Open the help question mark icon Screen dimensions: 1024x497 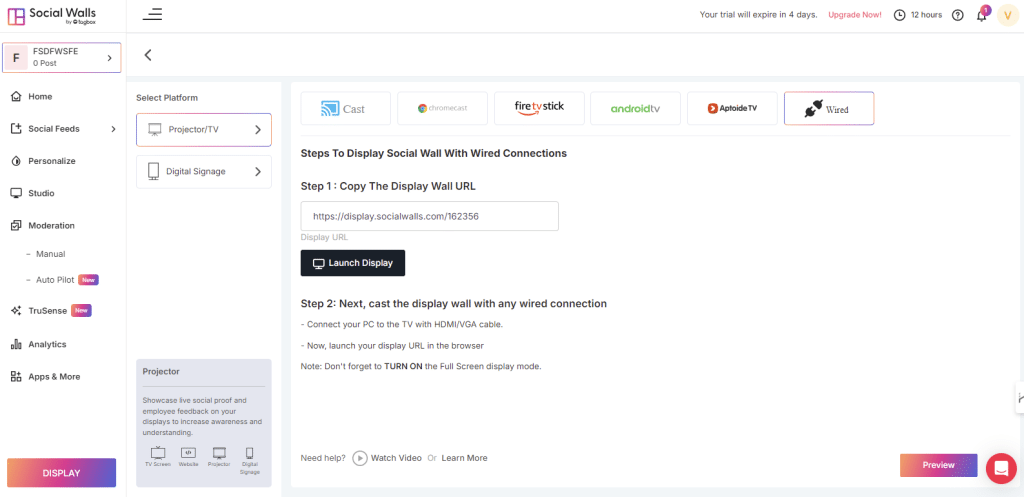957,15
